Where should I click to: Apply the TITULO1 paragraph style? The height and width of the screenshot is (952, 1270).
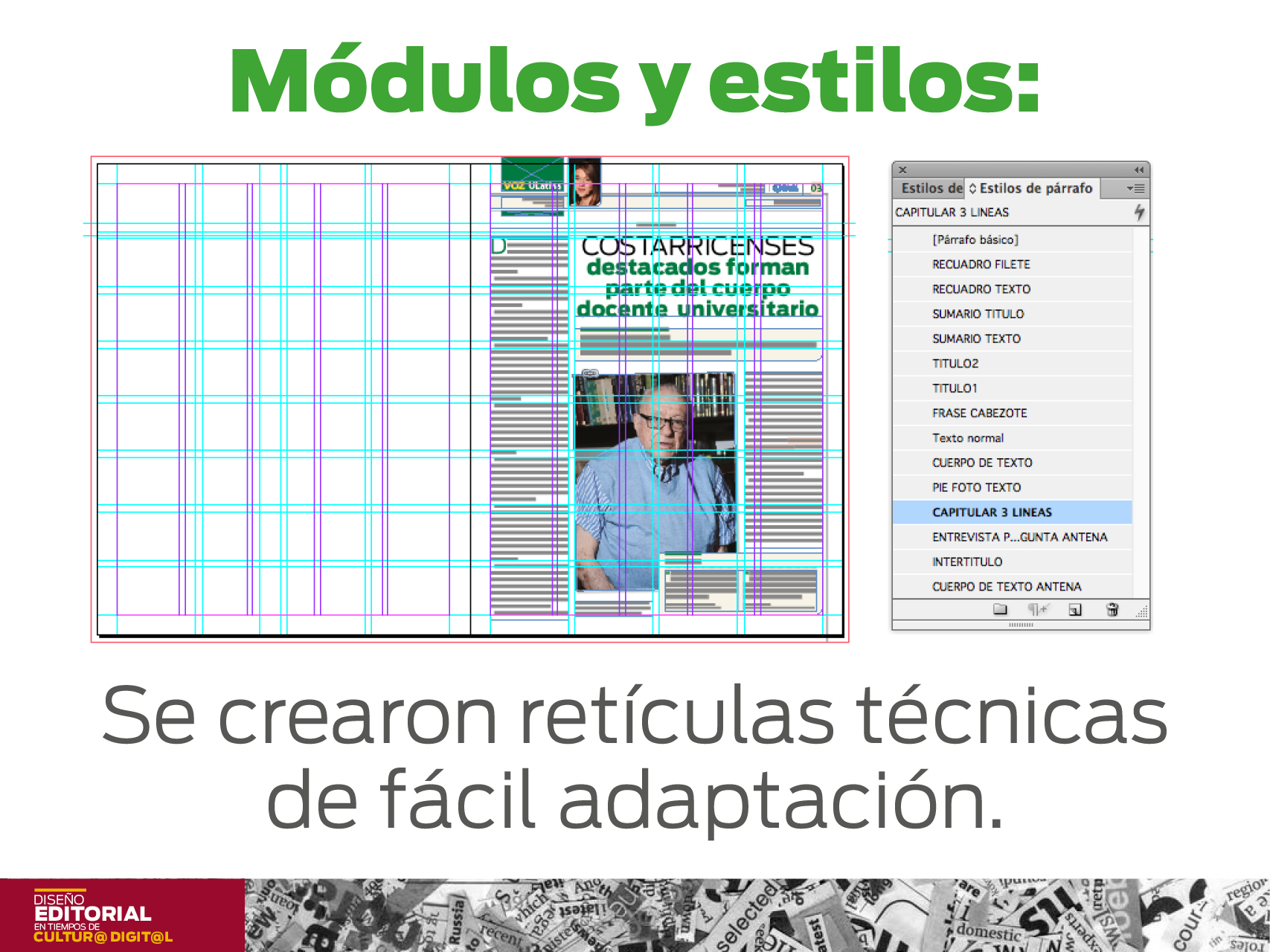point(955,388)
